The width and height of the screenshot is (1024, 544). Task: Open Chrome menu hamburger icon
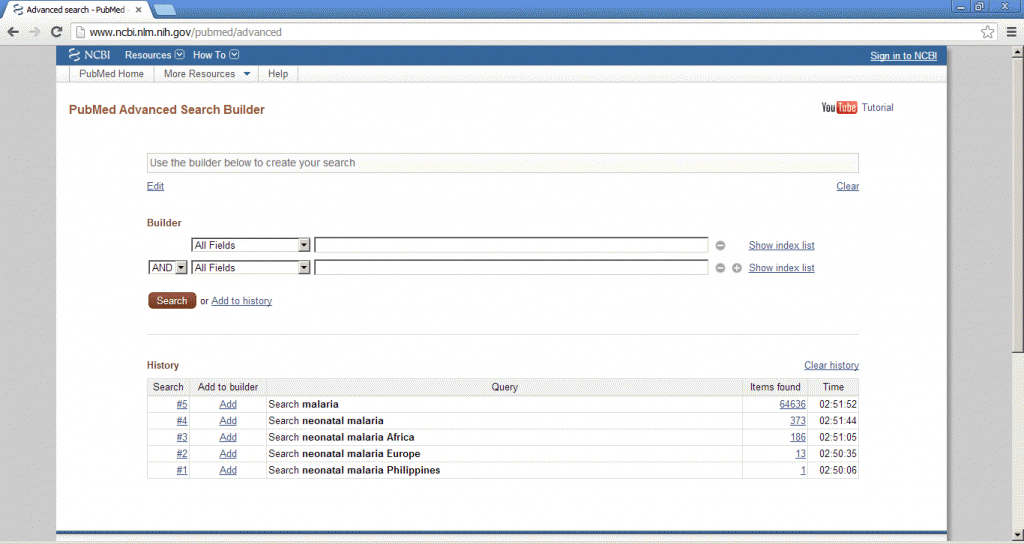tap(1011, 32)
